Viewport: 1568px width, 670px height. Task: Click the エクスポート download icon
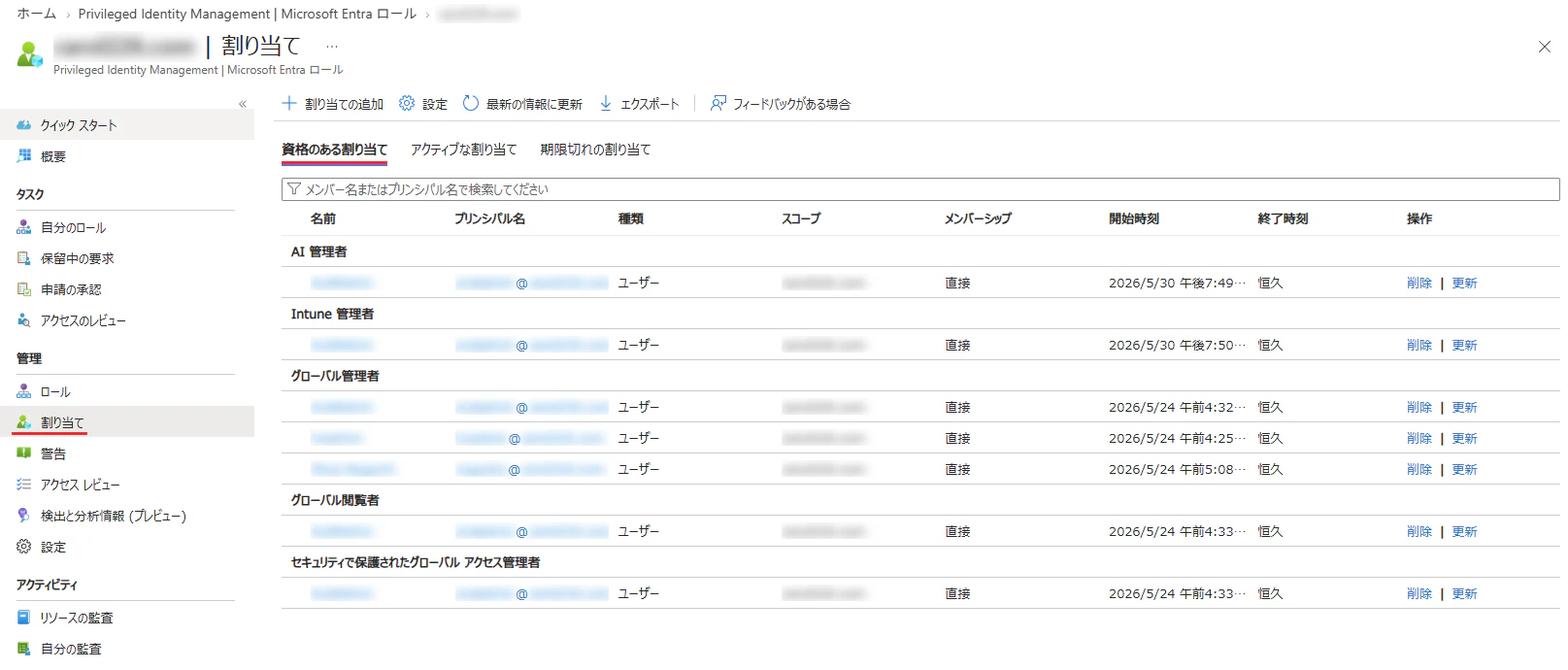(x=606, y=103)
